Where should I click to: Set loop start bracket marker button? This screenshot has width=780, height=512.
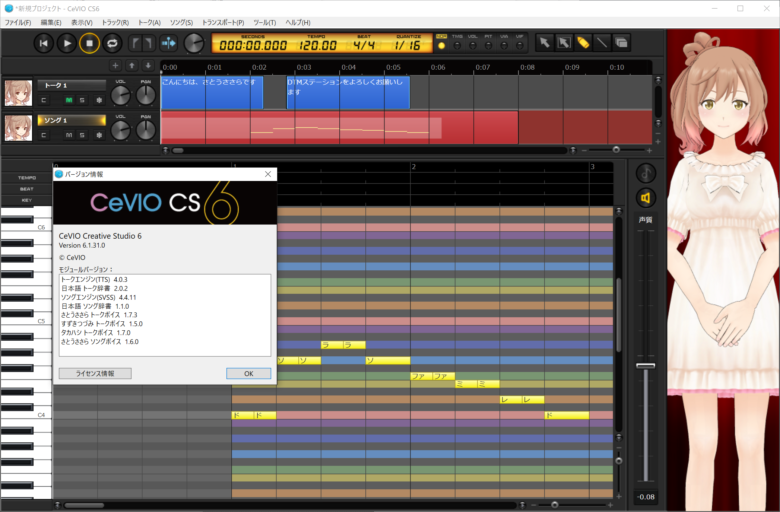(135, 43)
